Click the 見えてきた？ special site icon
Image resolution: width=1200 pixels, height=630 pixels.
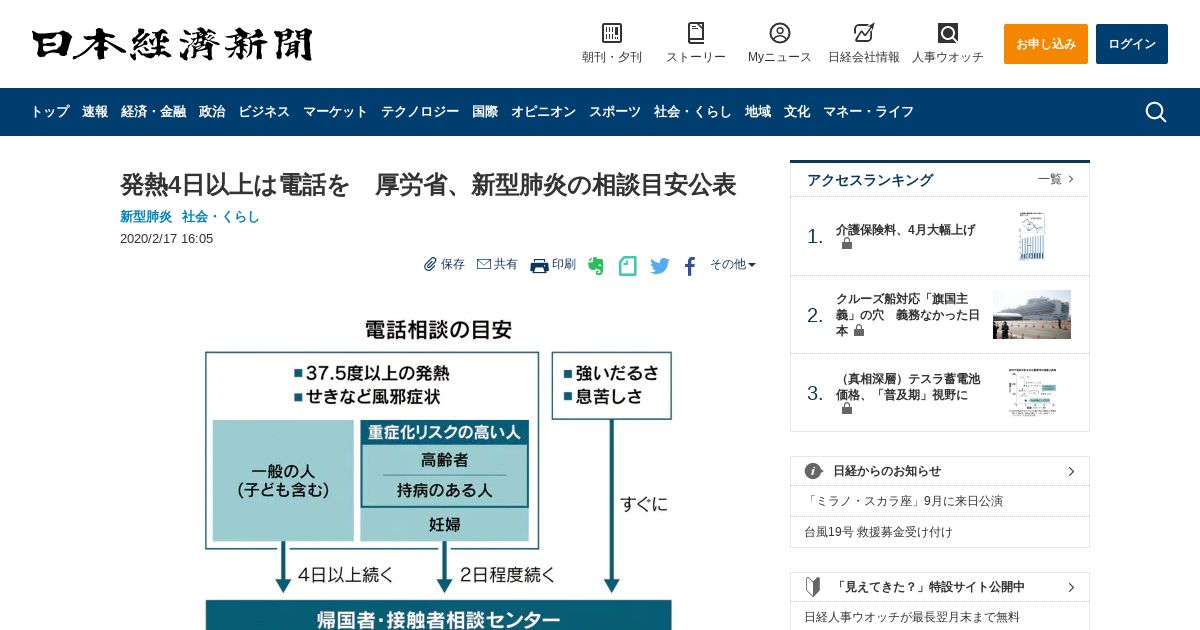(x=814, y=587)
